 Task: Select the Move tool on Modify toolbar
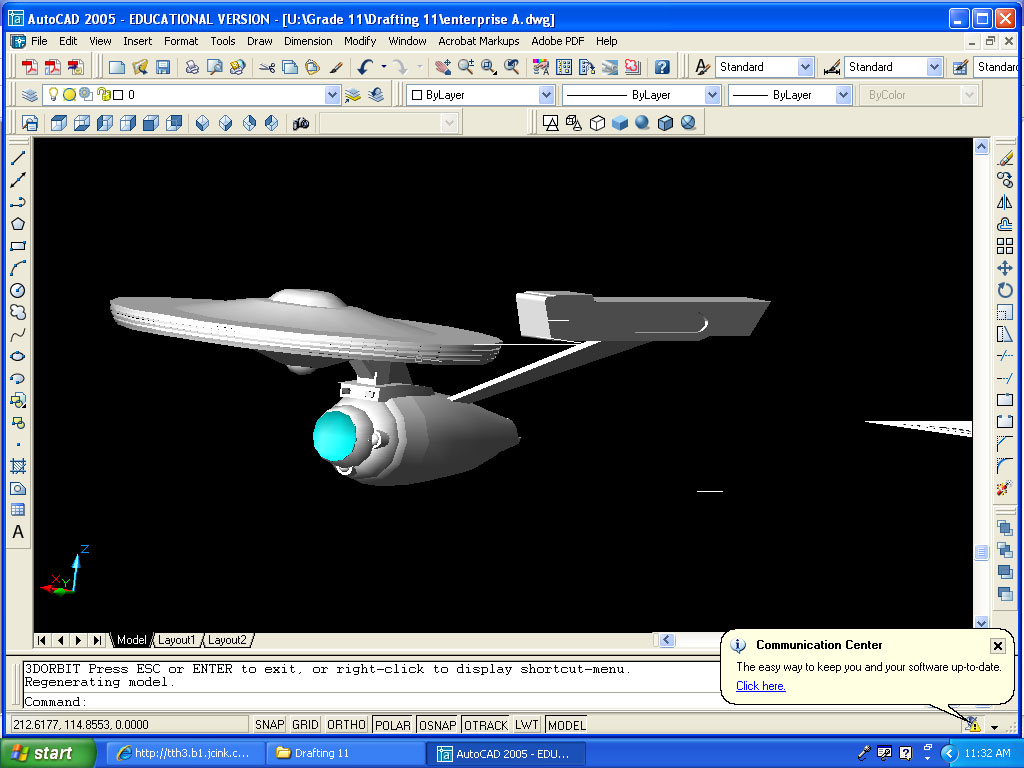click(1007, 268)
